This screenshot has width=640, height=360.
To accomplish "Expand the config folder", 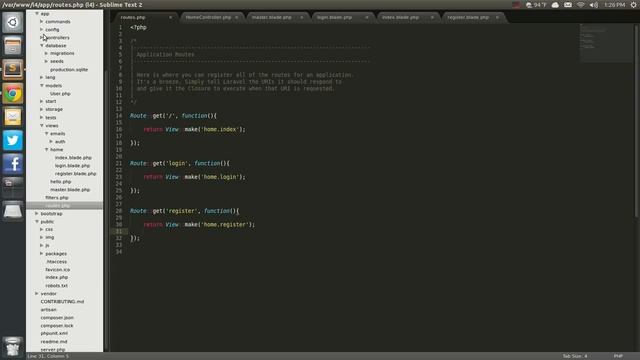I will [x=42, y=29].
